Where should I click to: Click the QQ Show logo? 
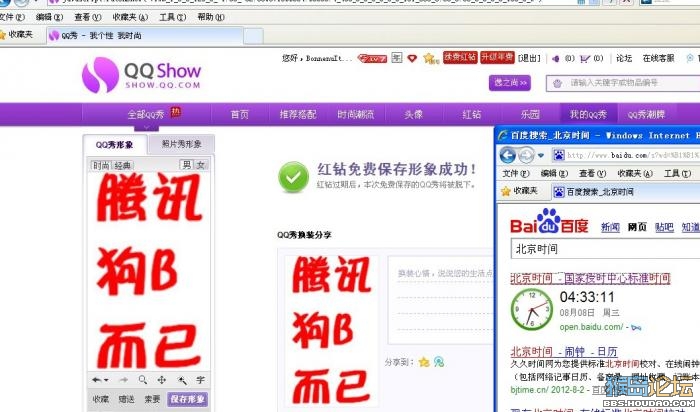tap(142, 75)
